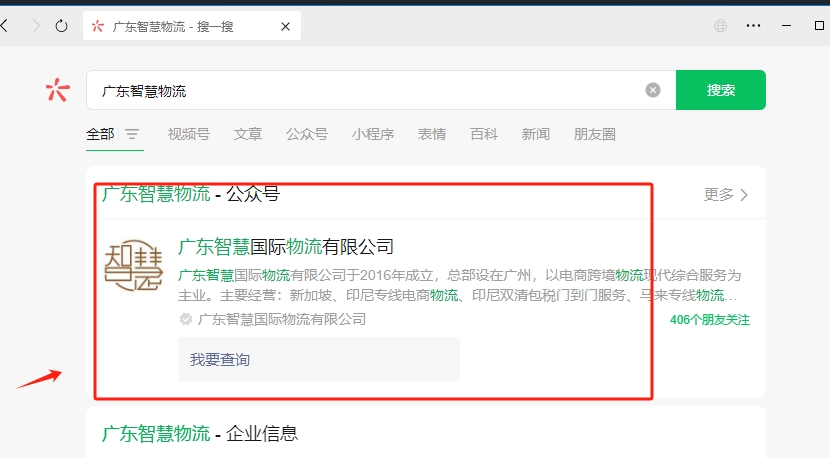Maximize the window
The image size is (830, 458).
coord(819,25)
